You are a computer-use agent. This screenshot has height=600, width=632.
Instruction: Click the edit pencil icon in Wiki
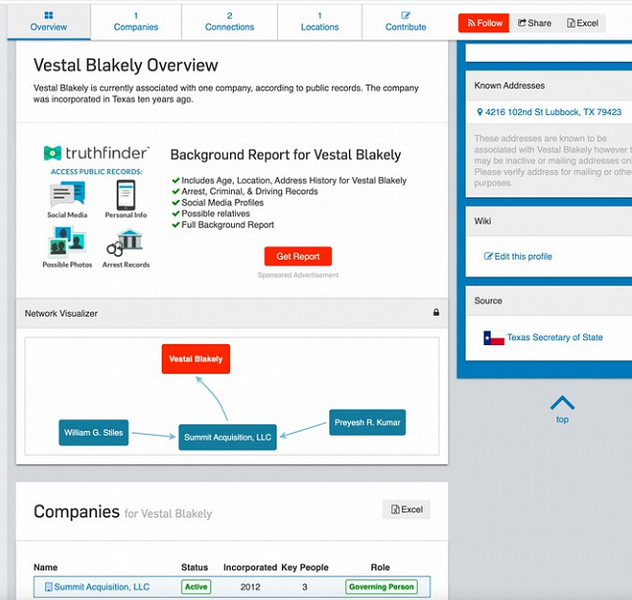[488, 256]
